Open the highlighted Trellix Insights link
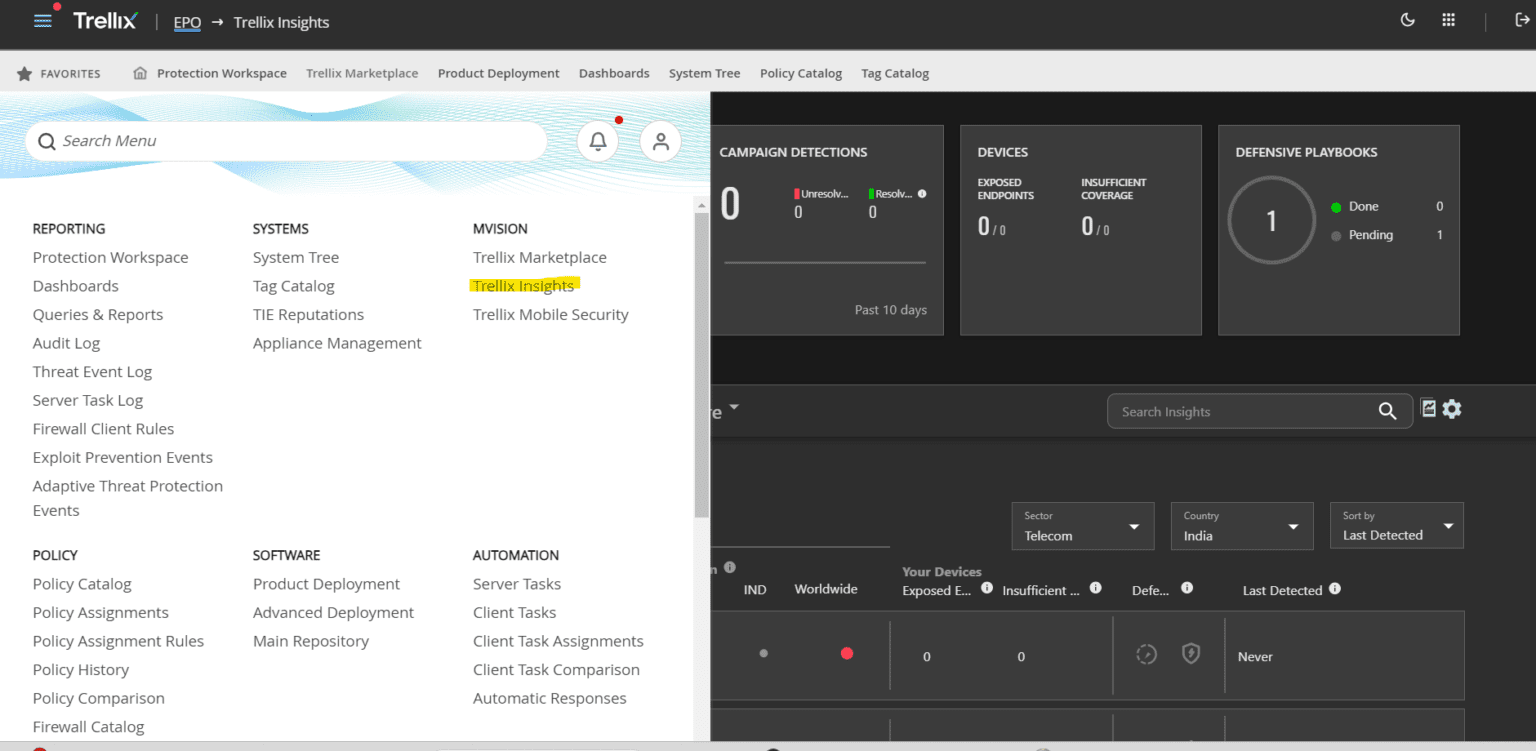This screenshot has height=751, width=1536. tap(523, 285)
